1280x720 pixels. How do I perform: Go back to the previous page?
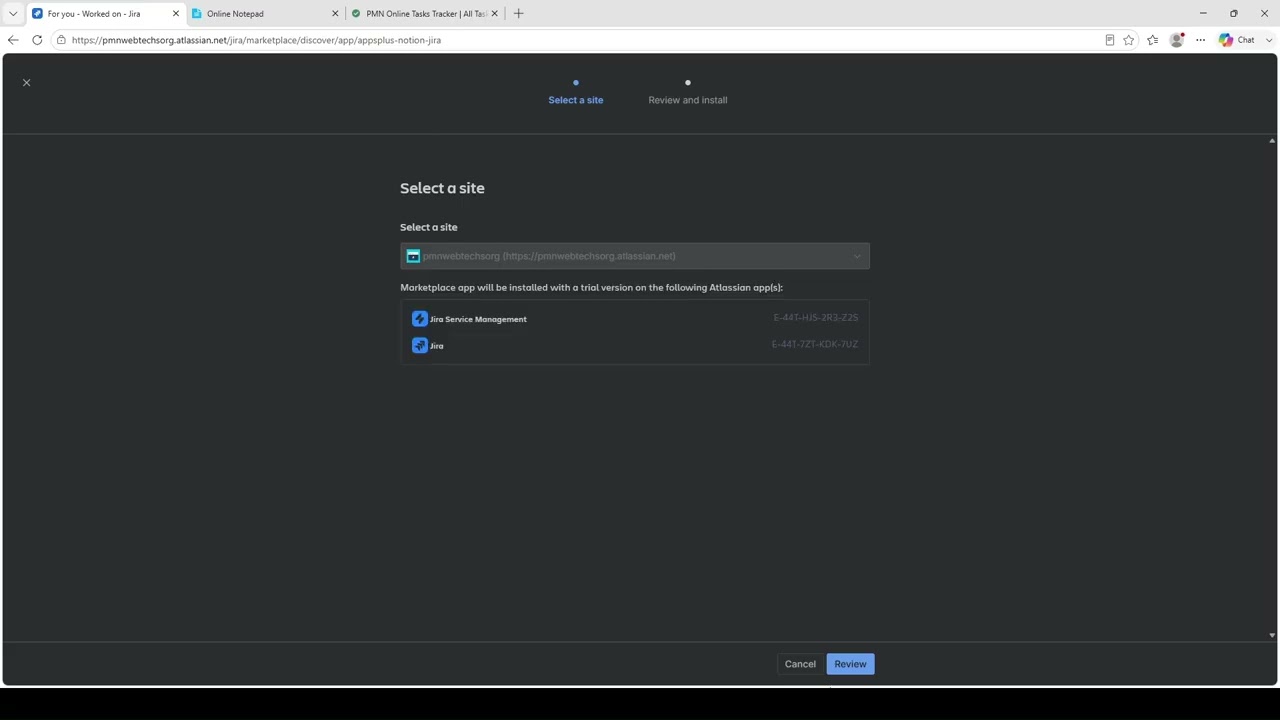tap(13, 40)
